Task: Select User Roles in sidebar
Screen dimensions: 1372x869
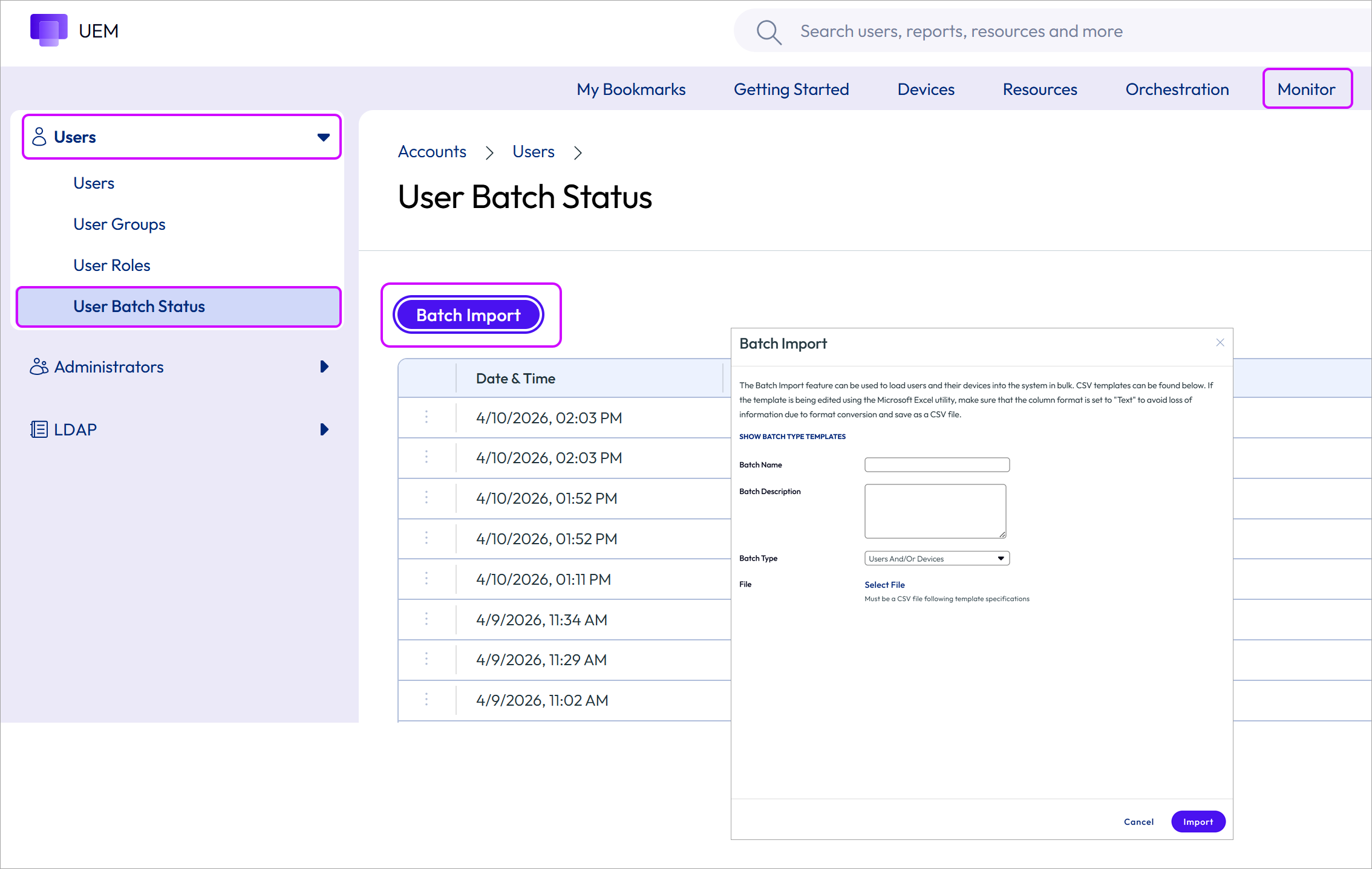Action: coord(112,265)
